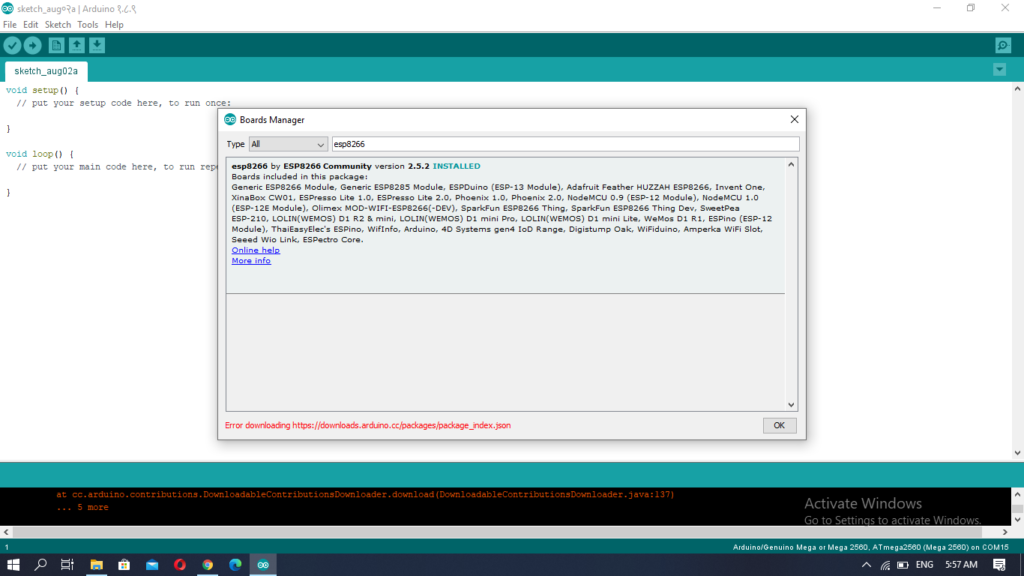The height and width of the screenshot is (576, 1024).
Task: Open the Windows Start menu
Action: (x=13, y=565)
